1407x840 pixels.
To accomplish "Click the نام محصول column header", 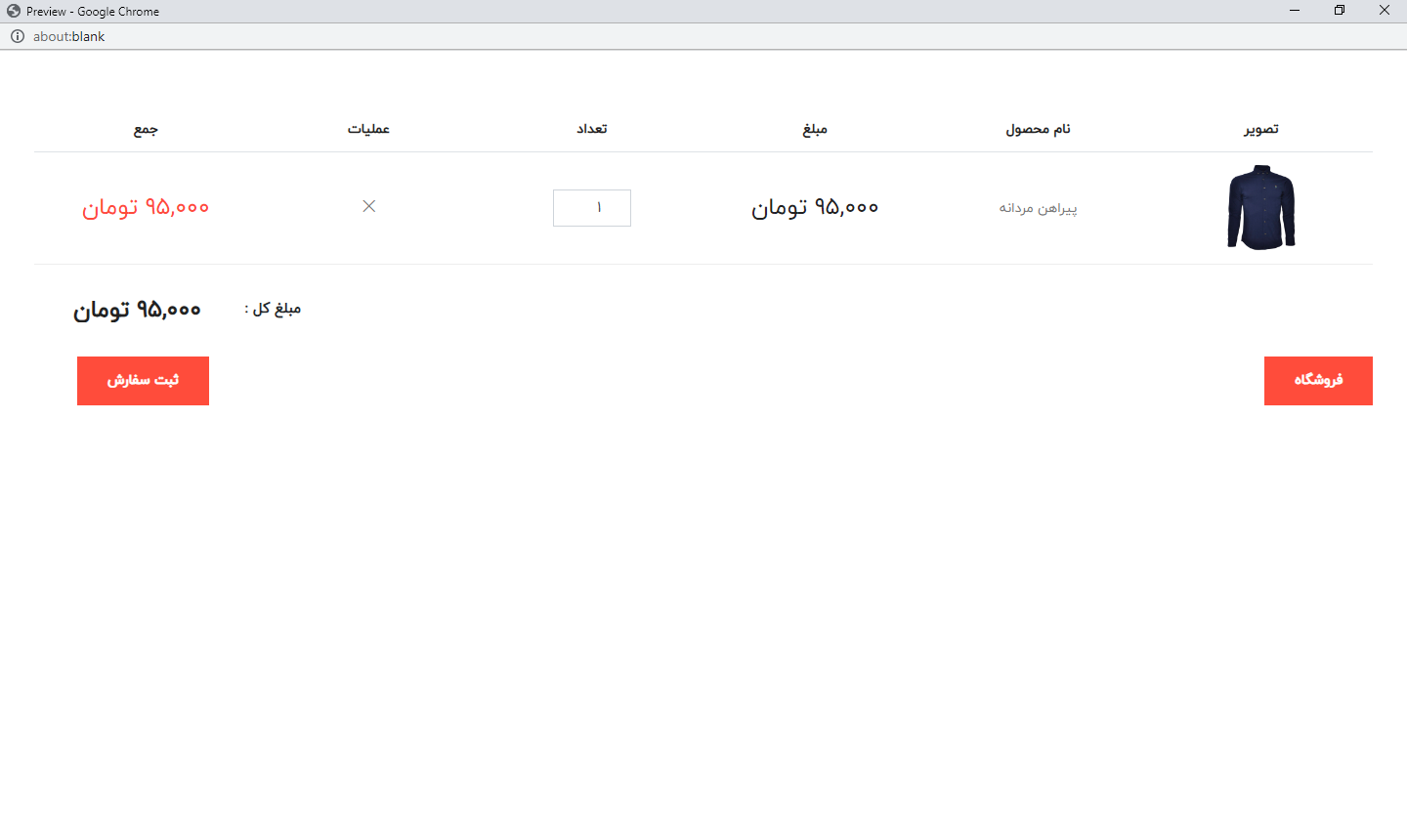I will click(x=1038, y=129).
